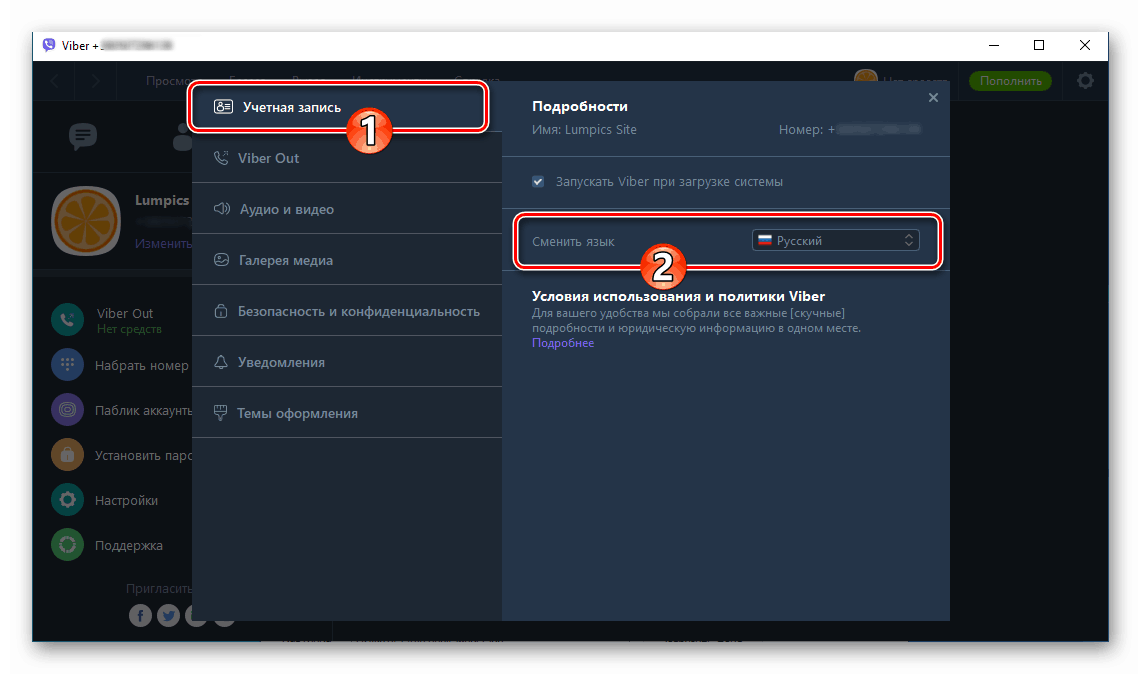1141x674 pixels.
Task: Toggle Запускать Viber при загрузке системы checkbox
Action: [x=538, y=181]
